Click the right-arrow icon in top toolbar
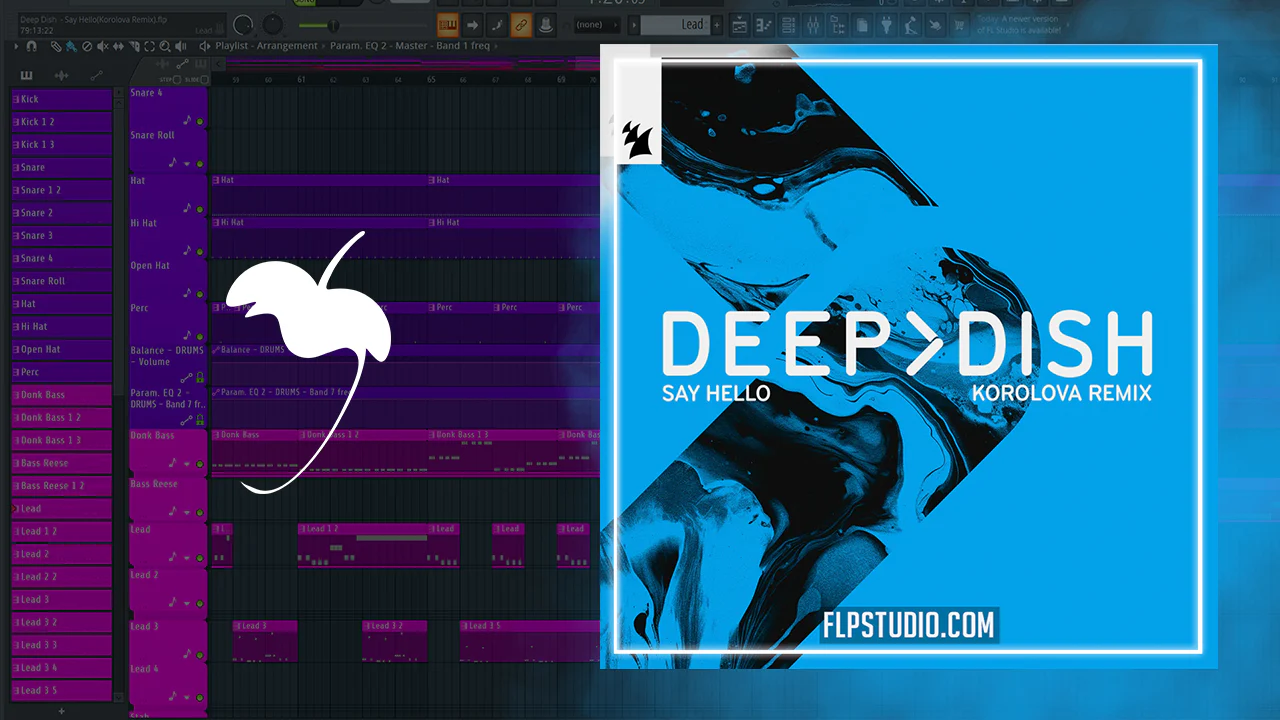The height and width of the screenshot is (720, 1280). point(473,24)
